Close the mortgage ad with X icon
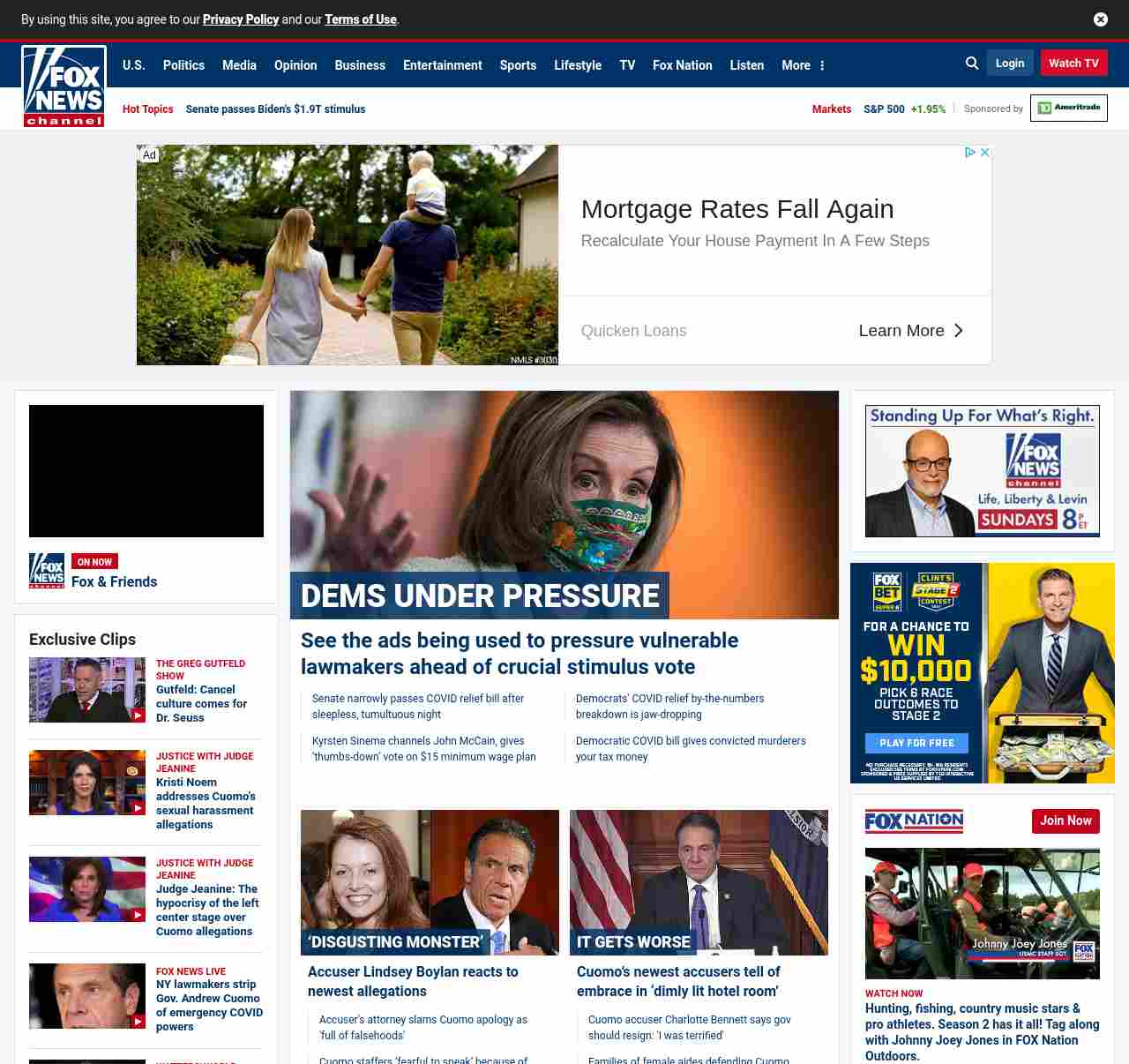Viewport: 1129px width, 1064px height. point(985,153)
